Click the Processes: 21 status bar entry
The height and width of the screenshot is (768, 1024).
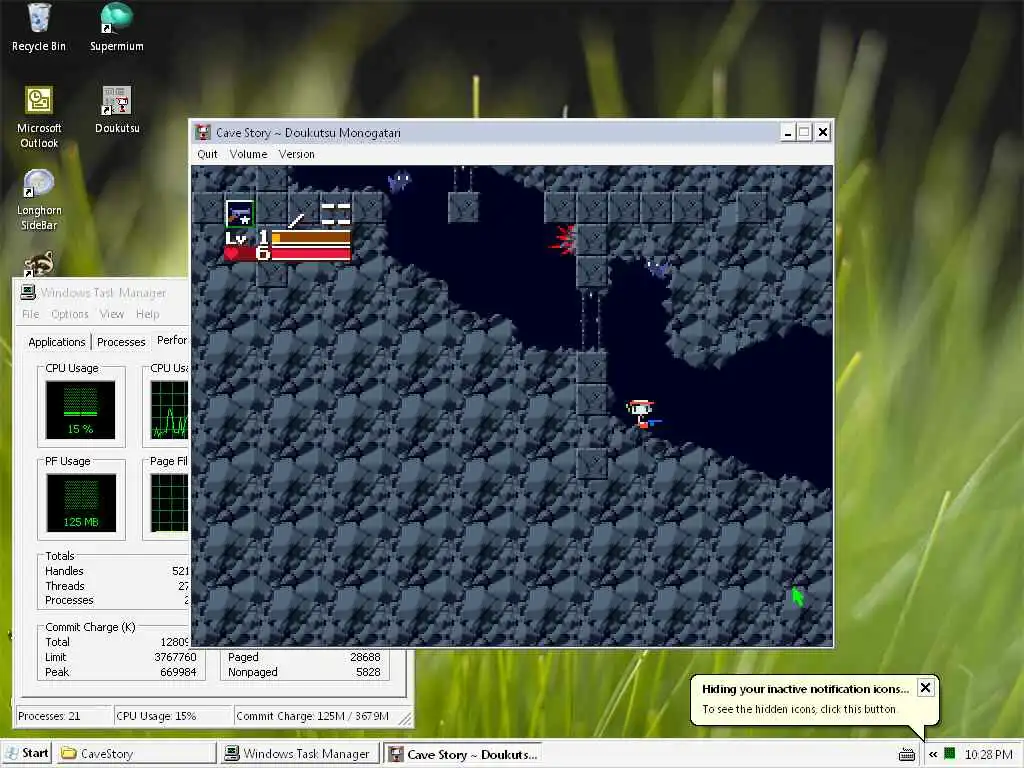[x=63, y=716]
